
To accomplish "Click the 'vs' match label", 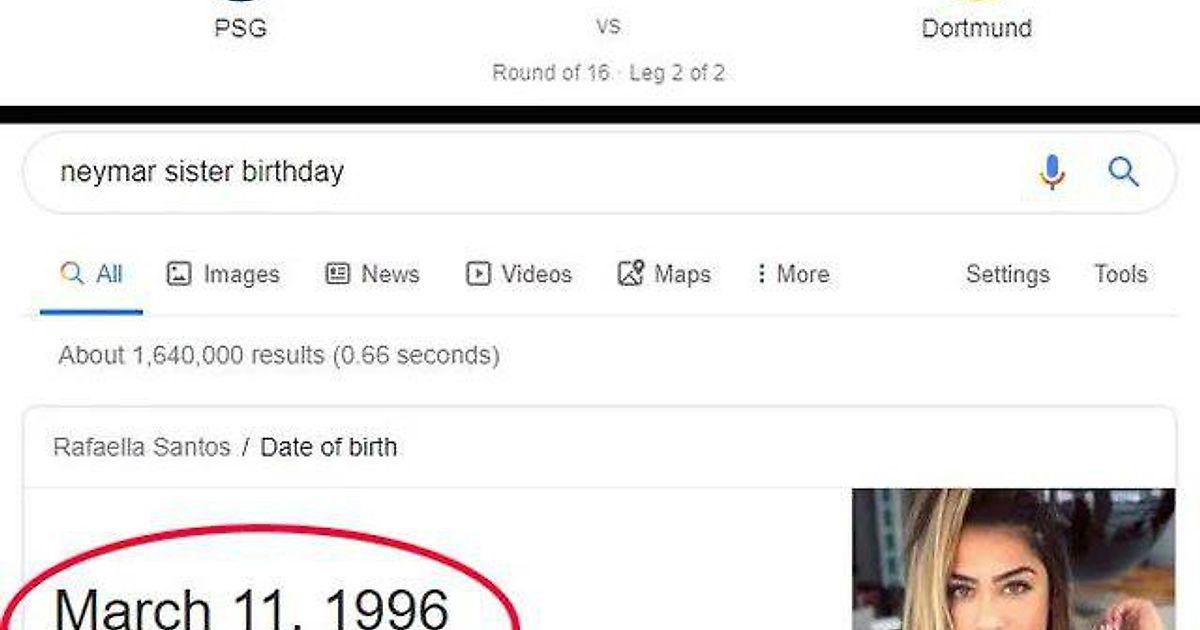I will click(x=608, y=26).
